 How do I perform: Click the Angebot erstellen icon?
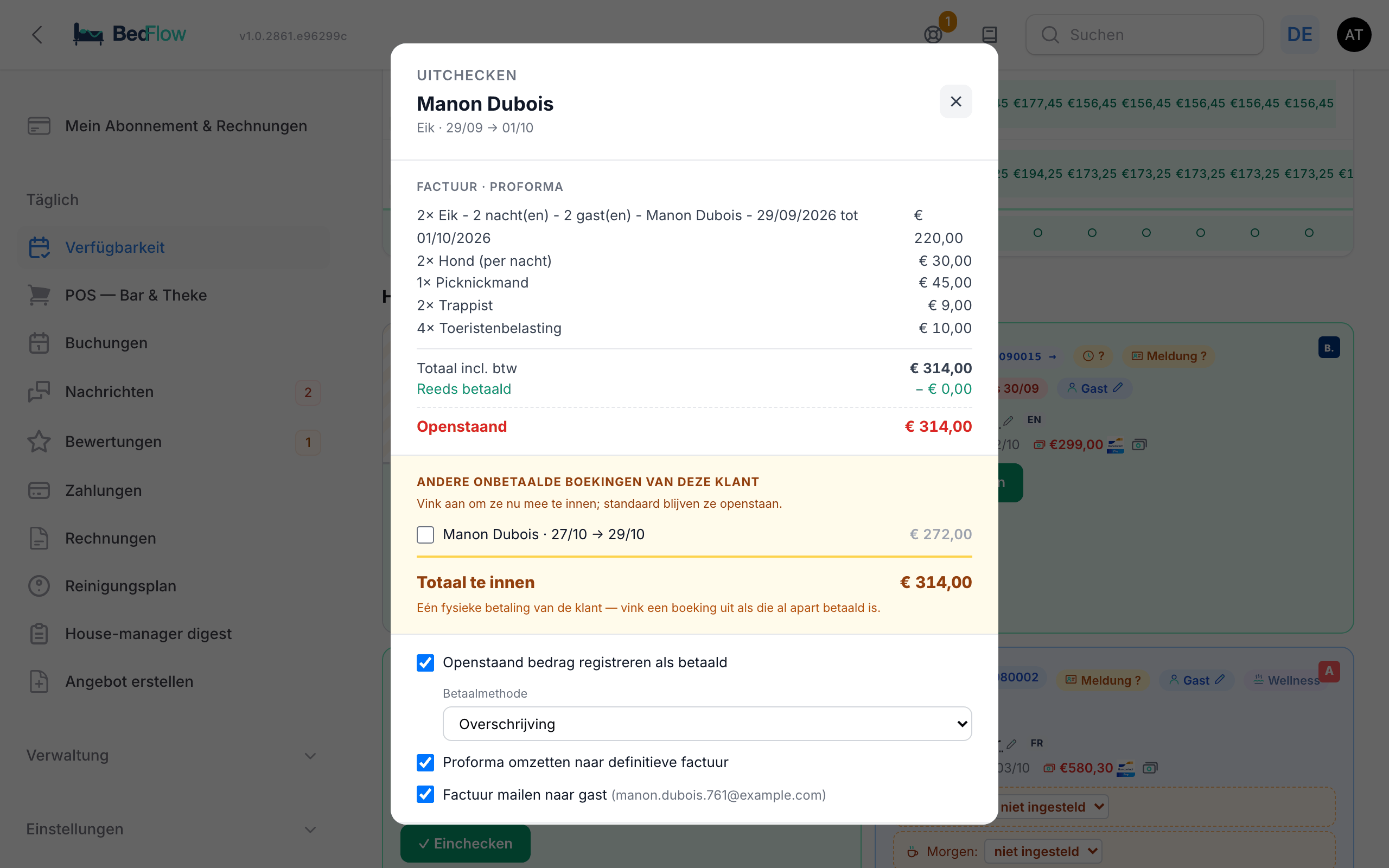[39, 681]
